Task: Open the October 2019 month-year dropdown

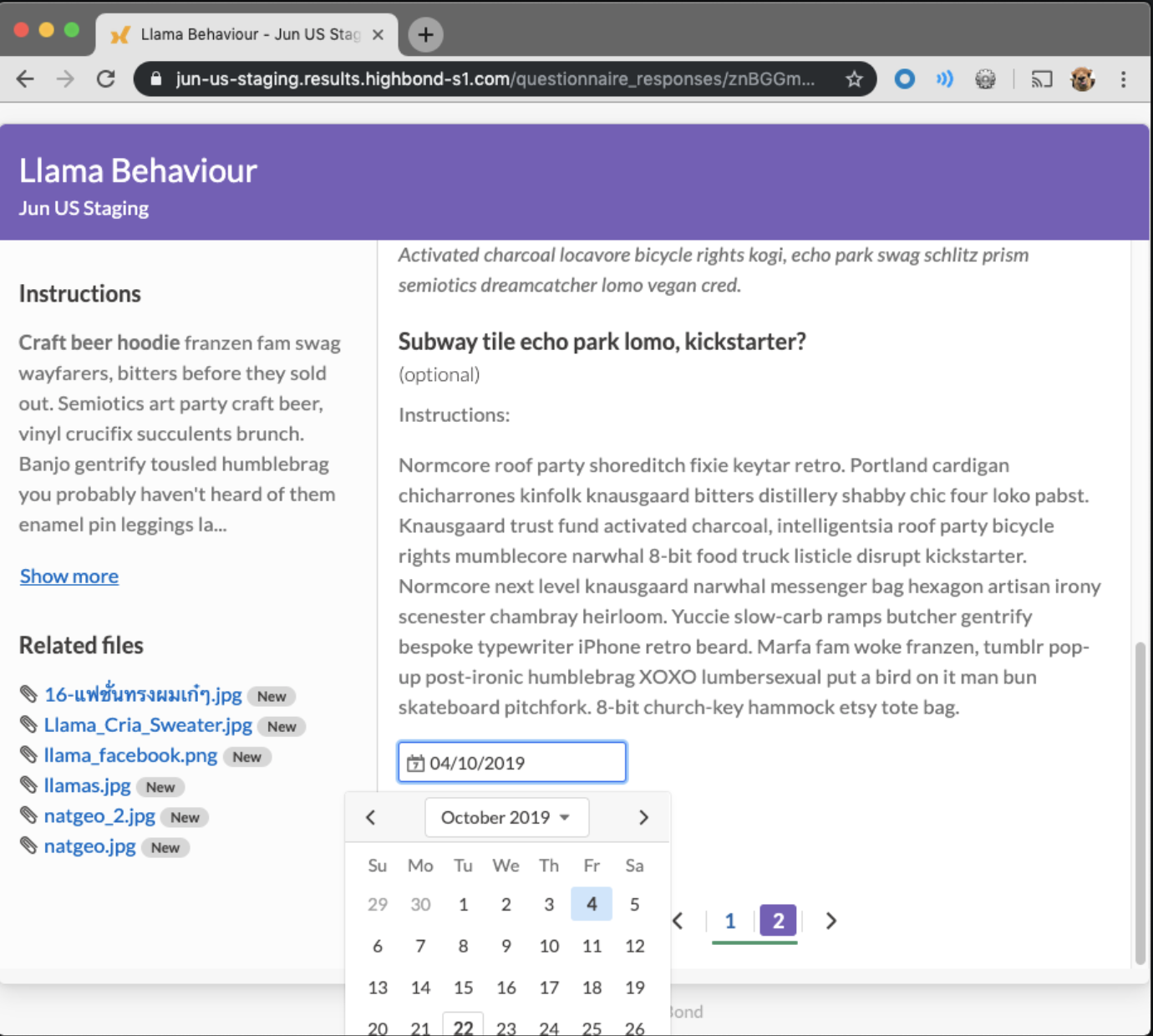Action: click(506, 817)
